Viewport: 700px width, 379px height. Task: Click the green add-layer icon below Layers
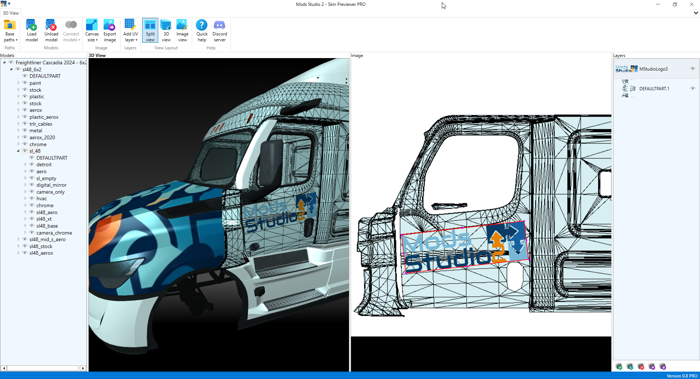pos(619,367)
